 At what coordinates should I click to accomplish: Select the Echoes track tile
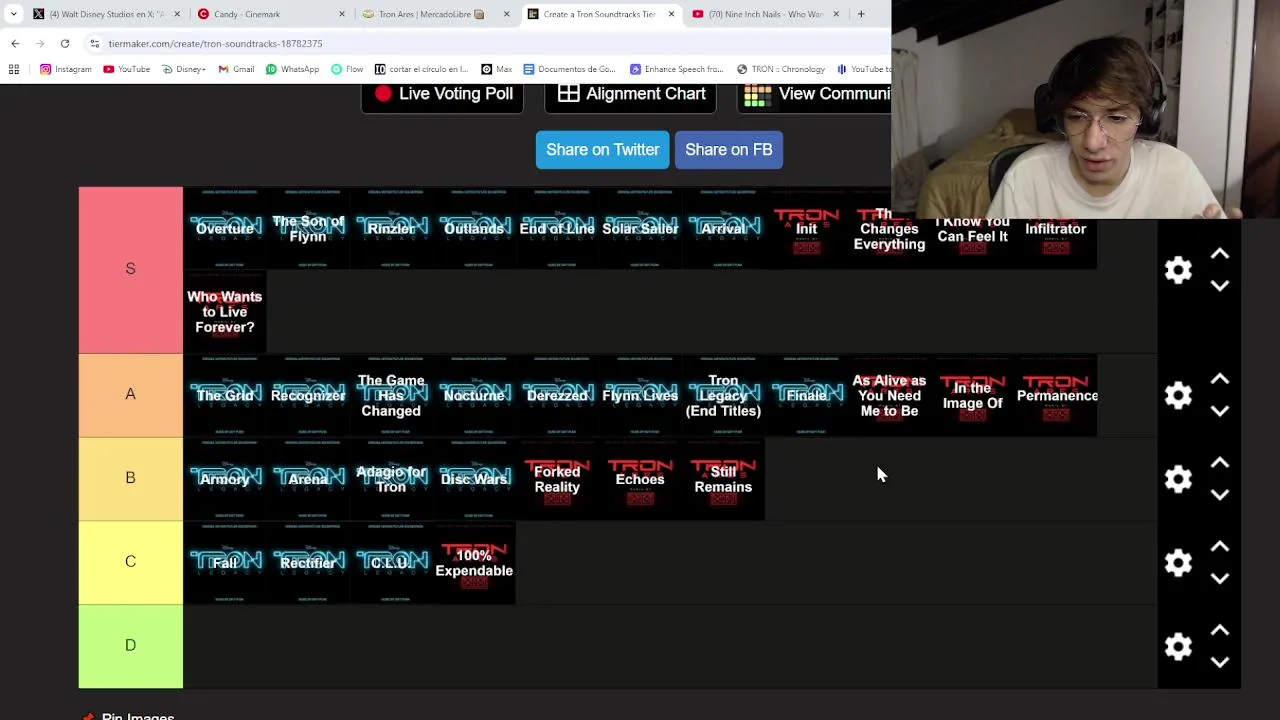click(x=640, y=479)
